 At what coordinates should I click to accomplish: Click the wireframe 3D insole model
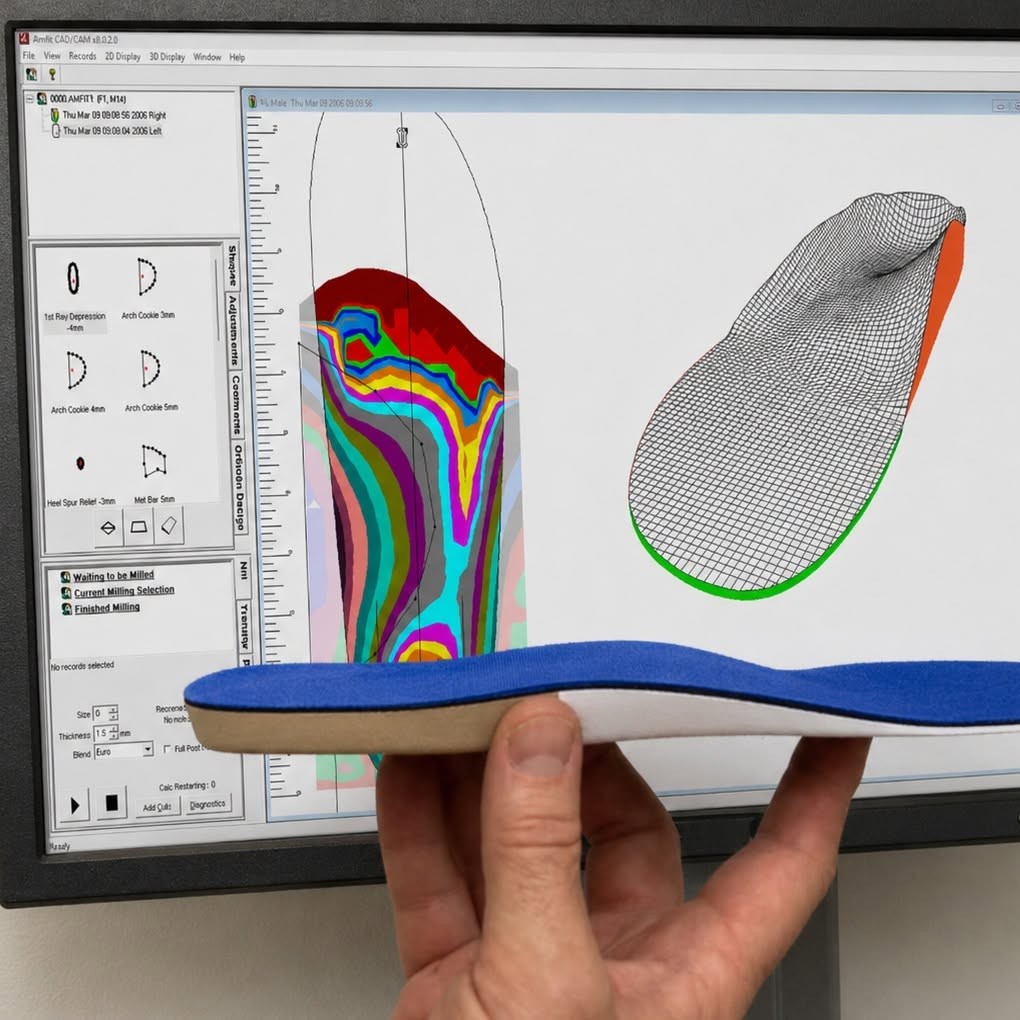click(x=798, y=395)
